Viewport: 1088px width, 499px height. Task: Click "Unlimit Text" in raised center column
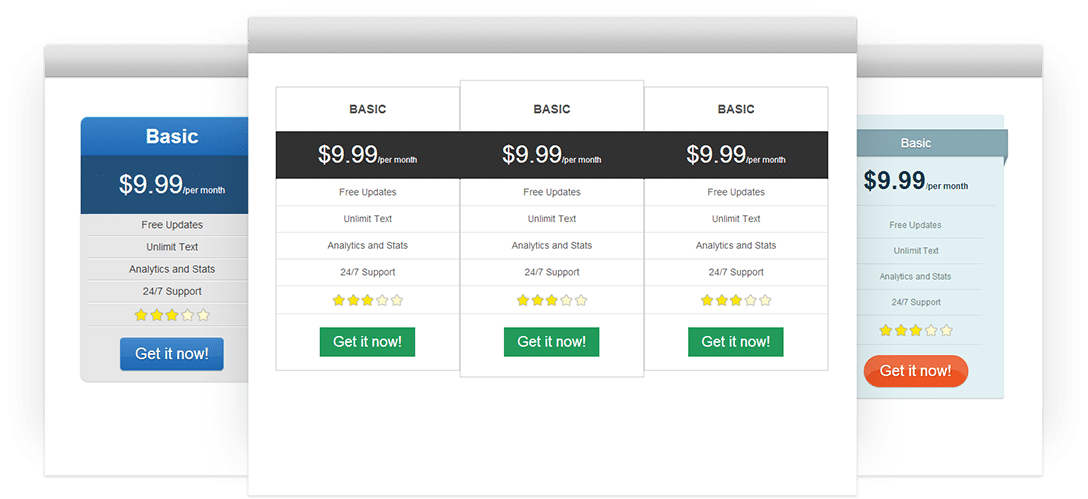[x=552, y=219]
